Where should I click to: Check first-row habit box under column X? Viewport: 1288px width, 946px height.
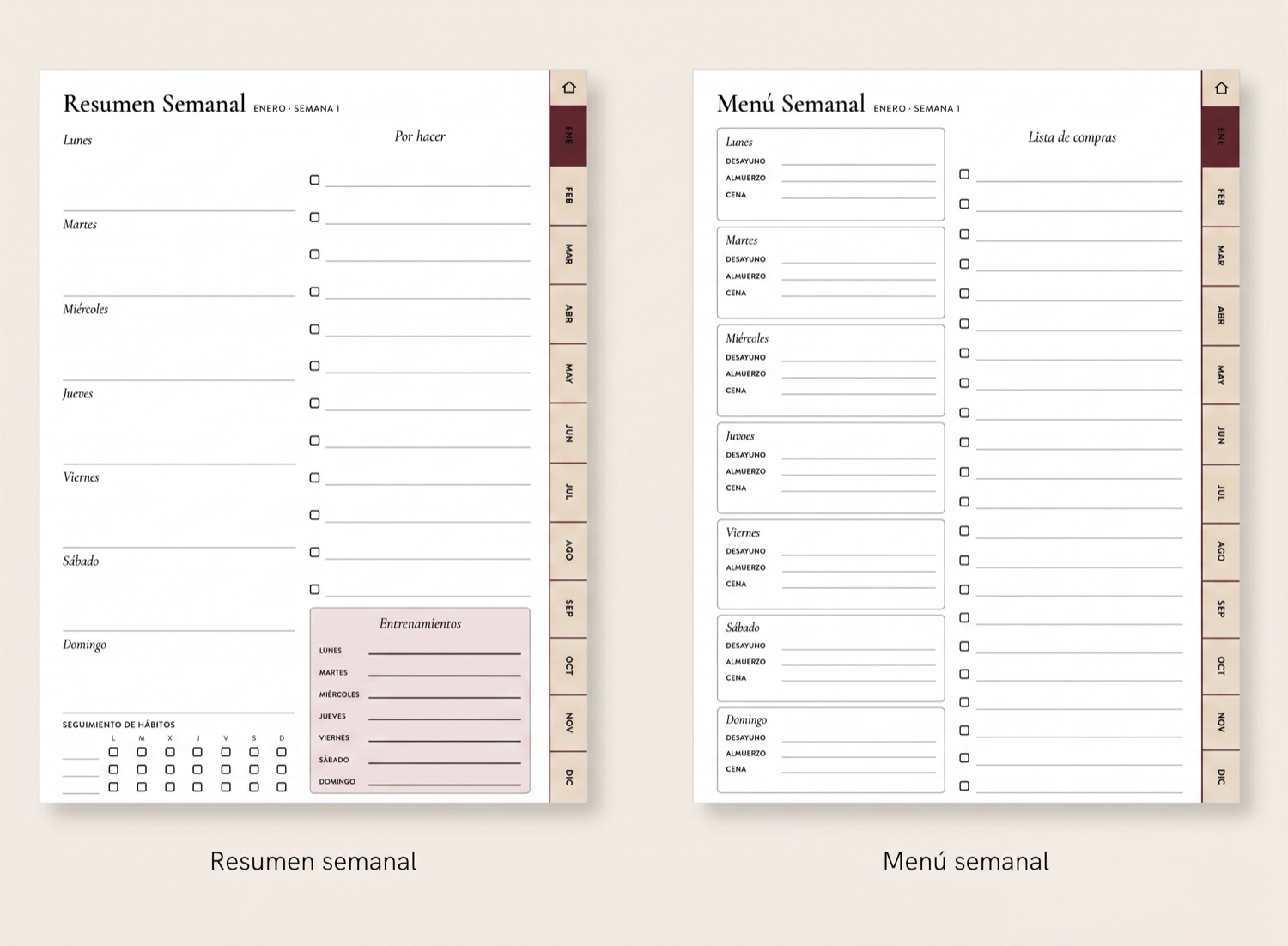tap(170, 752)
